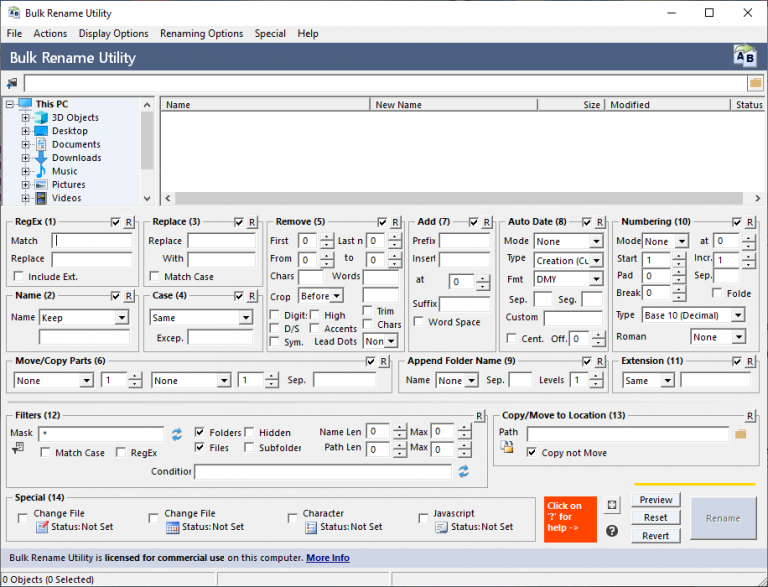This screenshot has height=587, width=768.
Task: Toggle the Copy not Move checkbox
Action: tap(531, 452)
